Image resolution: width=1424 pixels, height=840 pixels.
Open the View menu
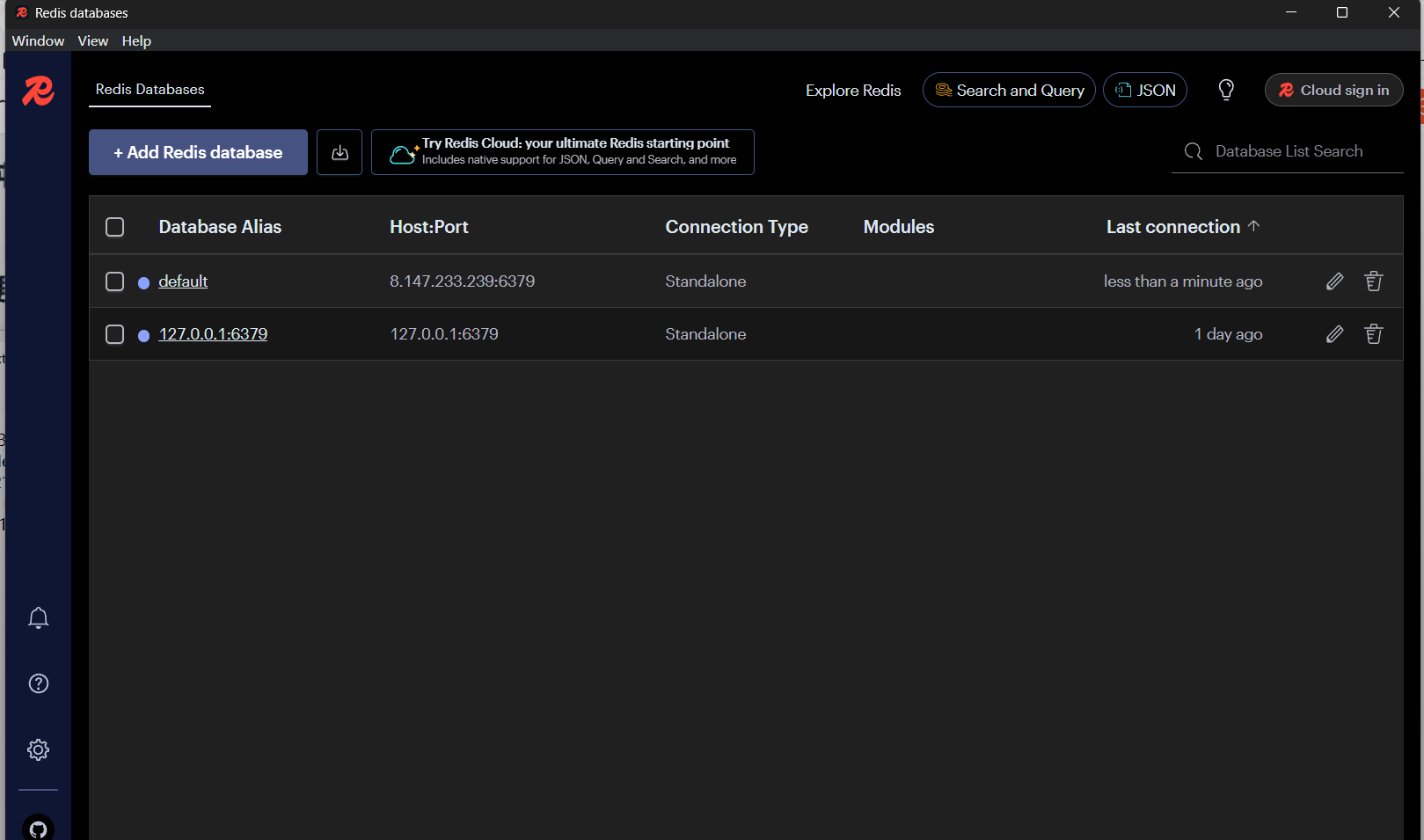click(92, 41)
